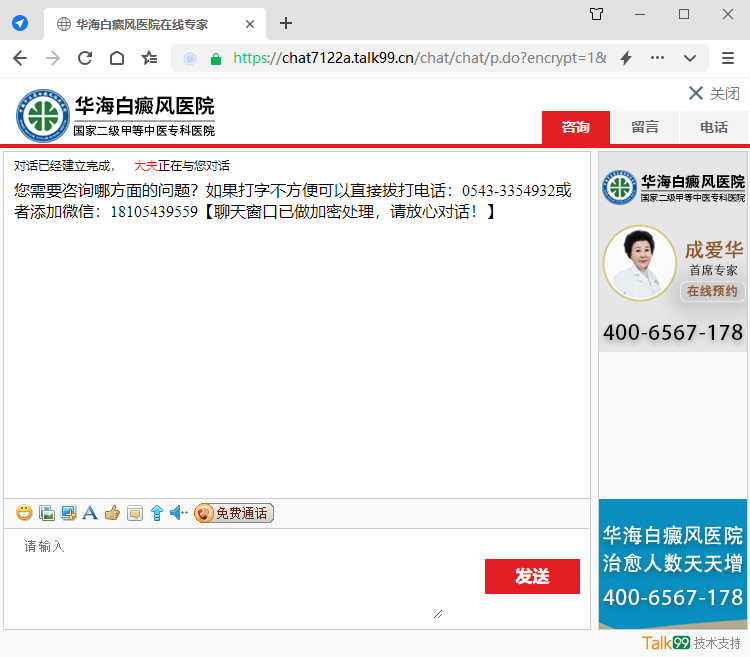Click the chat history message icon

pos(135,514)
